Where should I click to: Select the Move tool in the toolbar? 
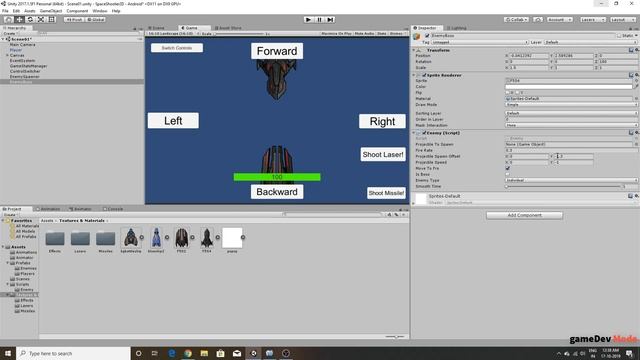pos(19,20)
